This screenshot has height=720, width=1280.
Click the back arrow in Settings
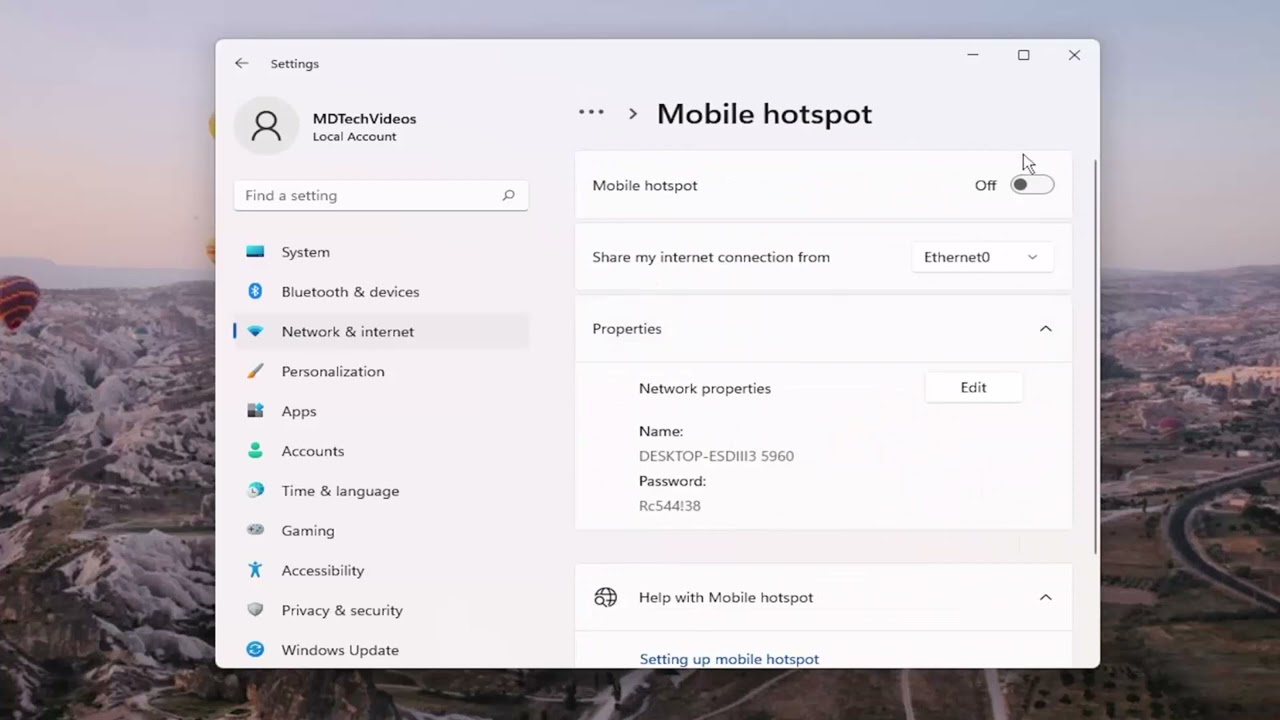[x=241, y=63]
